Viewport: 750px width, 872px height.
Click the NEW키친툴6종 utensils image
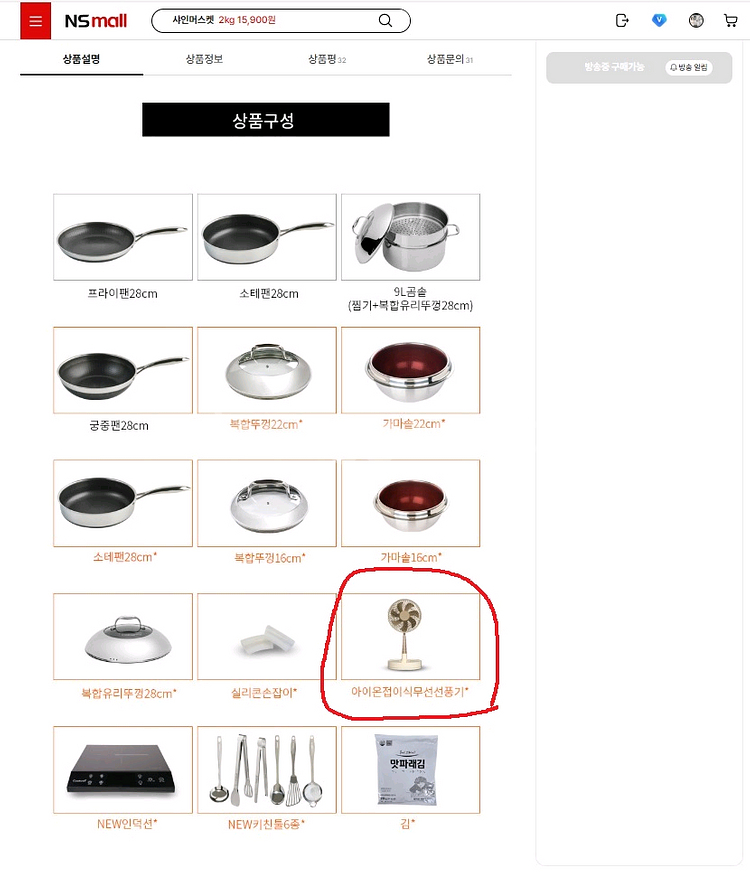pyautogui.click(x=267, y=770)
